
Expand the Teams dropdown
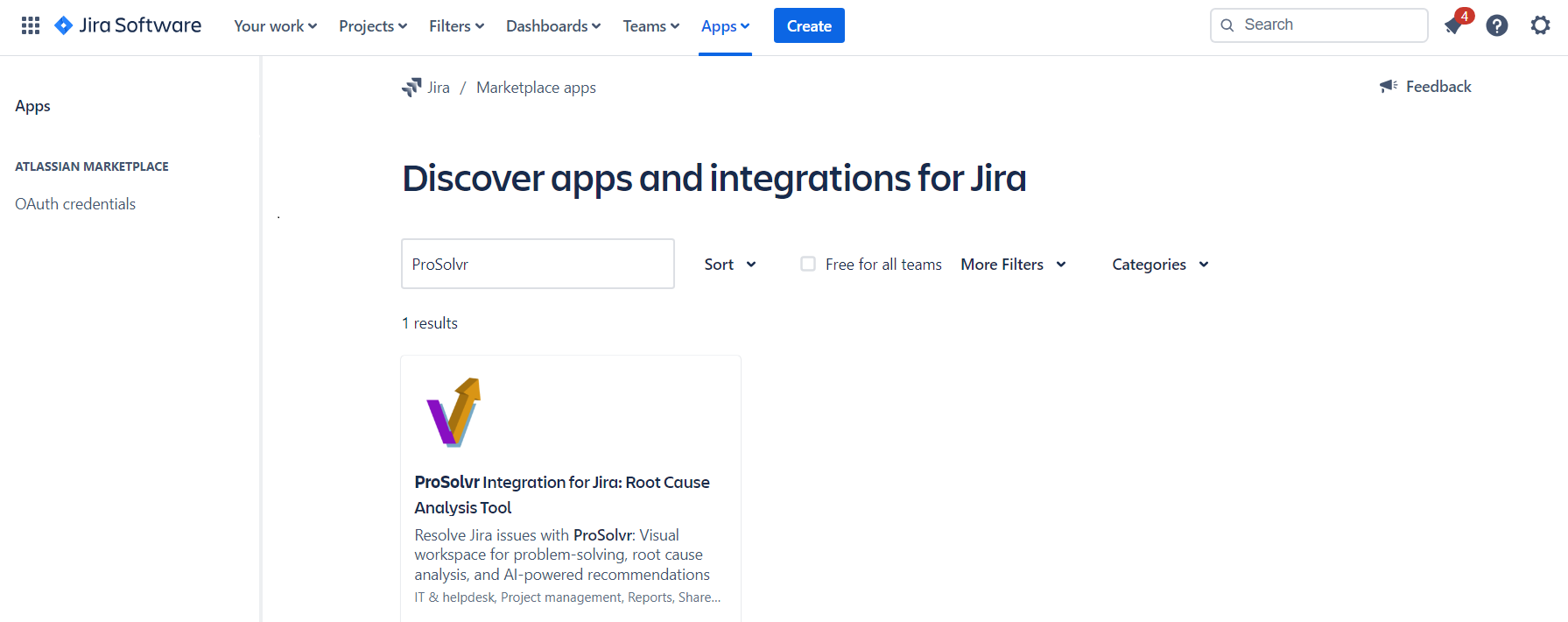(x=650, y=26)
